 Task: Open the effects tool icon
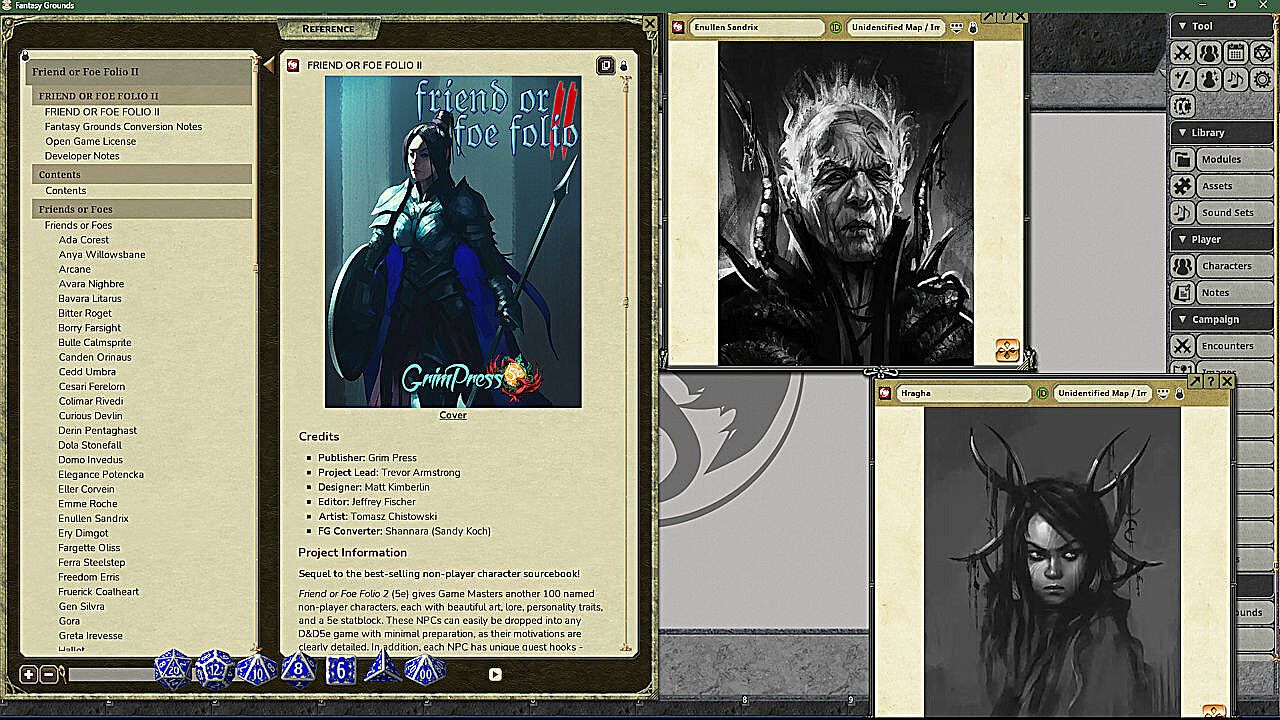1209,79
